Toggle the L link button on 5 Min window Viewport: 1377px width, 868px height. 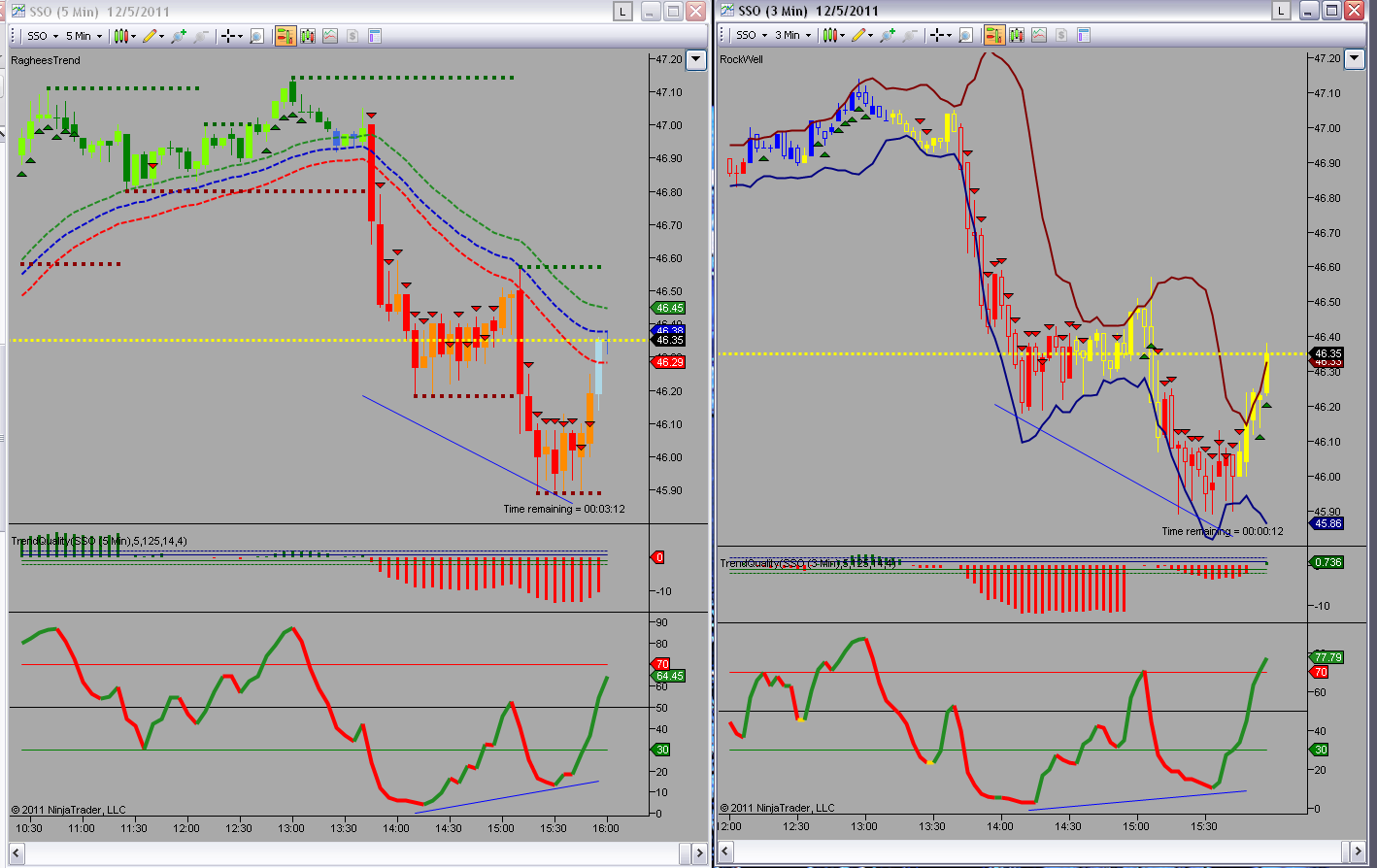tap(621, 12)
